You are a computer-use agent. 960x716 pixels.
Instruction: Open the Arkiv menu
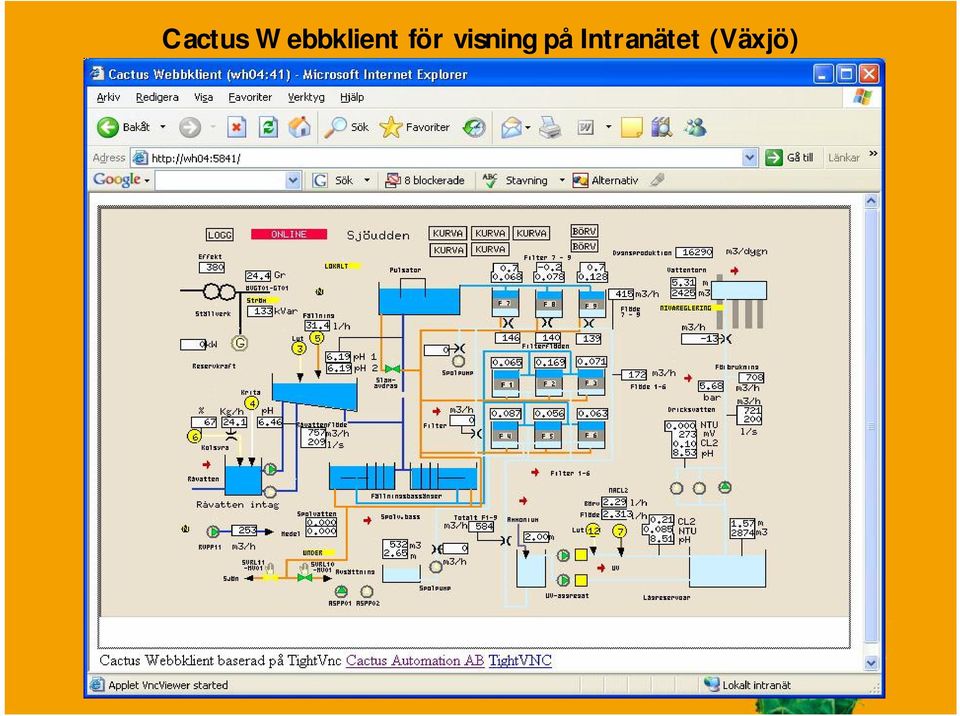pyautogui.click(x=108, y=97)
